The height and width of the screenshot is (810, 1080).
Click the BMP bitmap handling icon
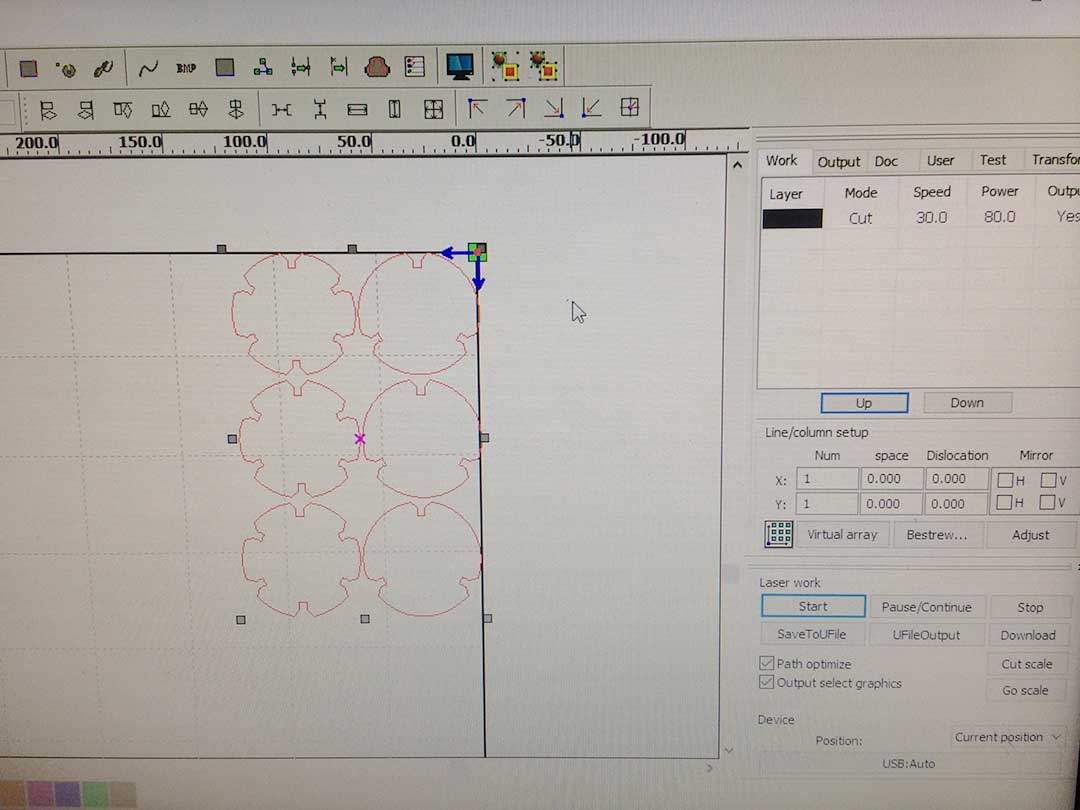coord(186,68)
